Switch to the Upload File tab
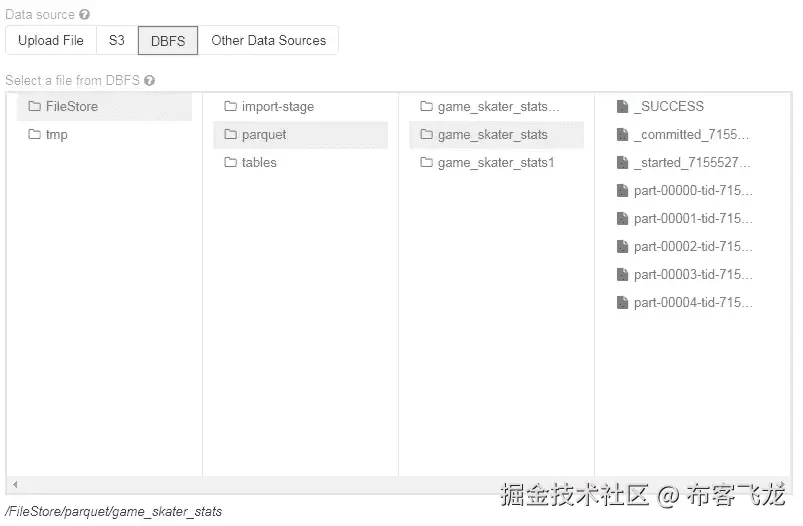 (51, 40)
